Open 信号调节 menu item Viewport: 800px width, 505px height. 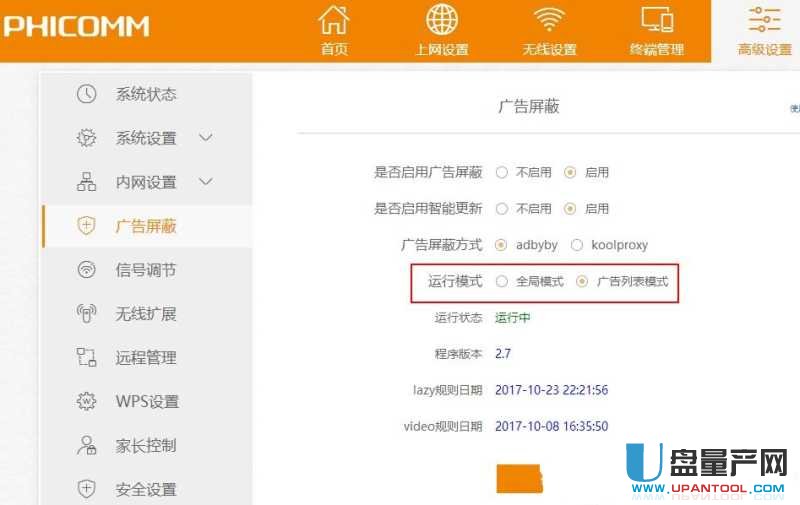[x=146, y=269]
